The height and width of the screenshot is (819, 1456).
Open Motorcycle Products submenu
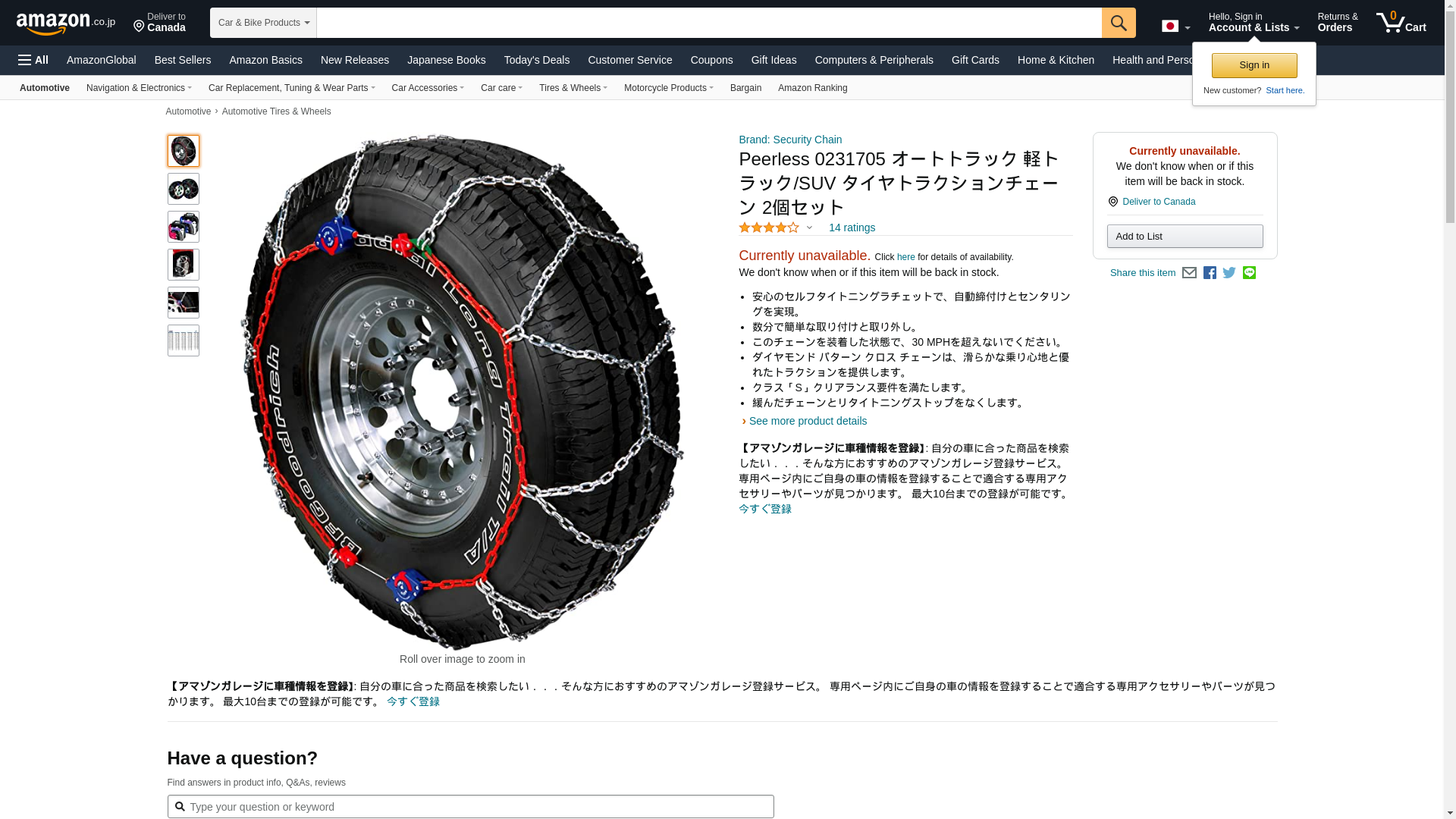[668, 88]
